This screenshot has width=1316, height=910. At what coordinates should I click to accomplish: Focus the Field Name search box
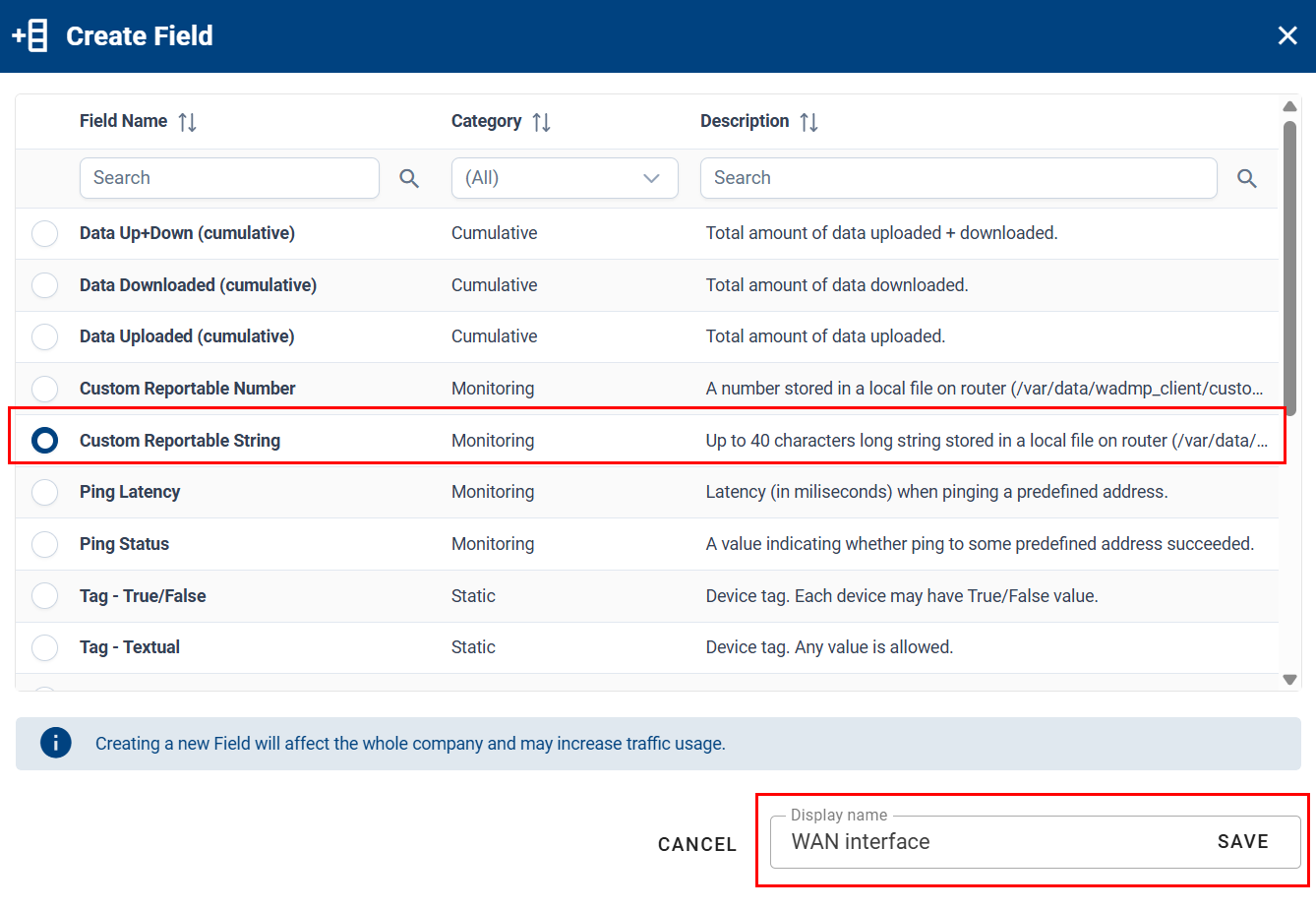point(229,178)
